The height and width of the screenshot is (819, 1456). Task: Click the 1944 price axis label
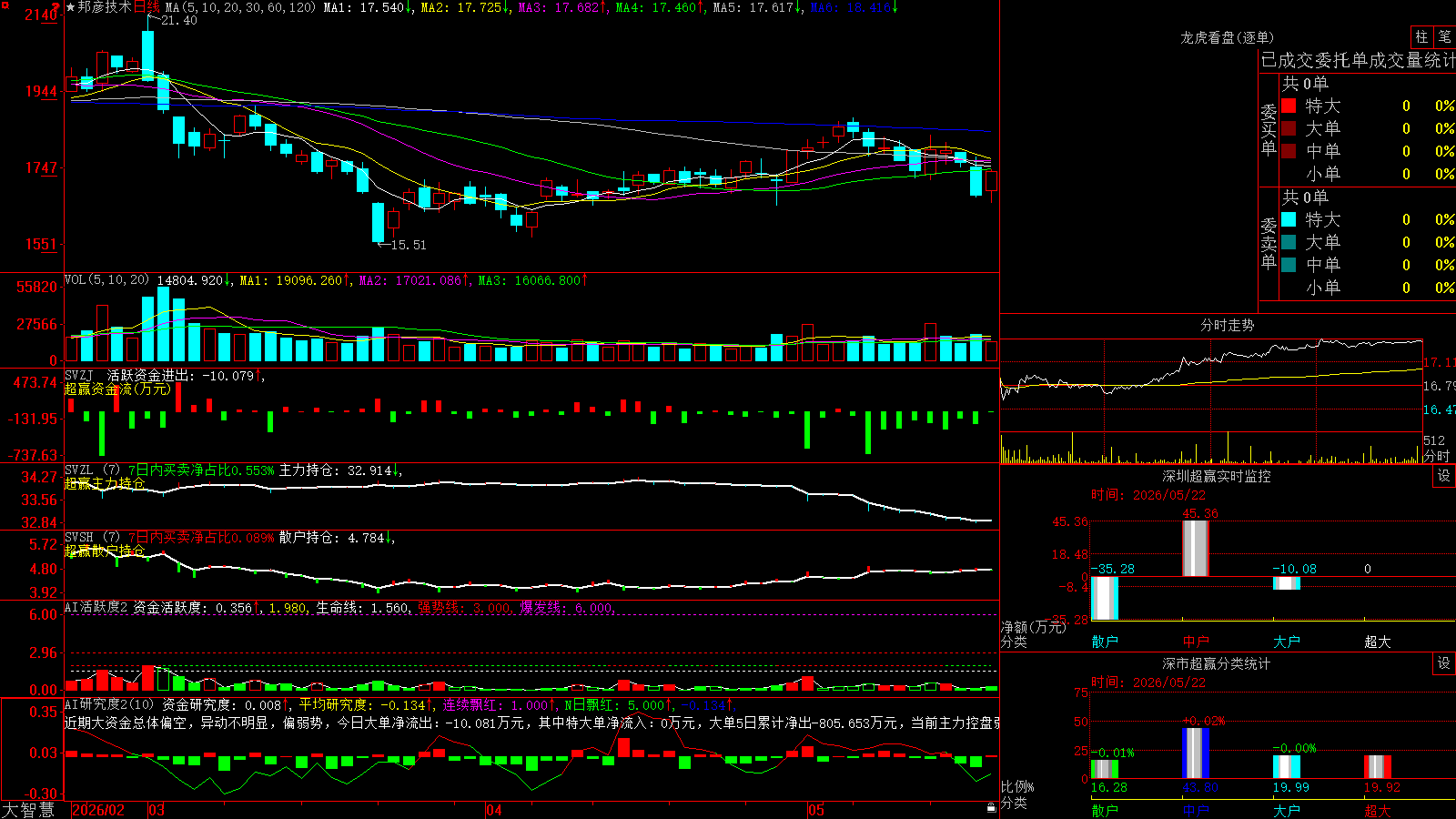tap(42, 91)
